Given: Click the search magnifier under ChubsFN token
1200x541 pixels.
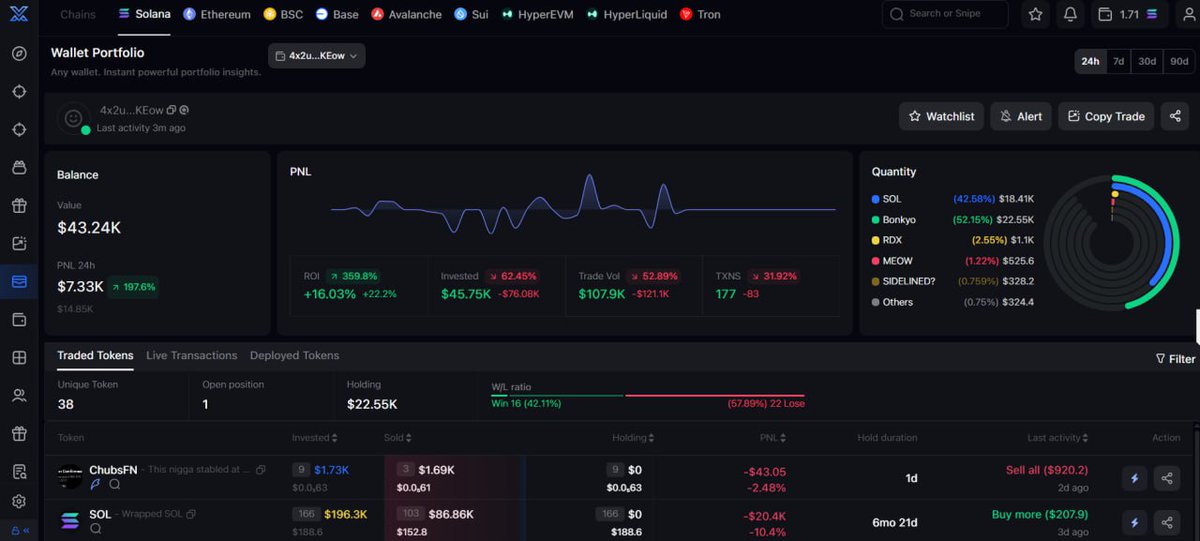Looking at the screenshot, I should [x=115, y=484].
